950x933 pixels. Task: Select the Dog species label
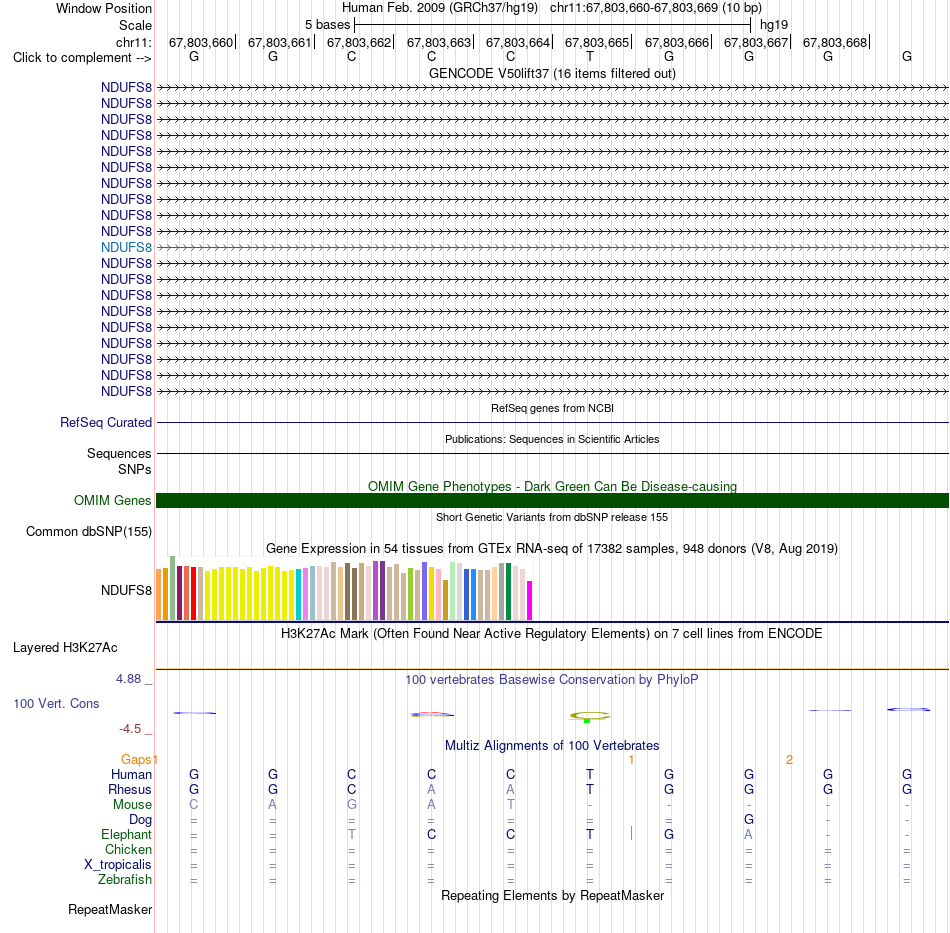coord(140,820)
